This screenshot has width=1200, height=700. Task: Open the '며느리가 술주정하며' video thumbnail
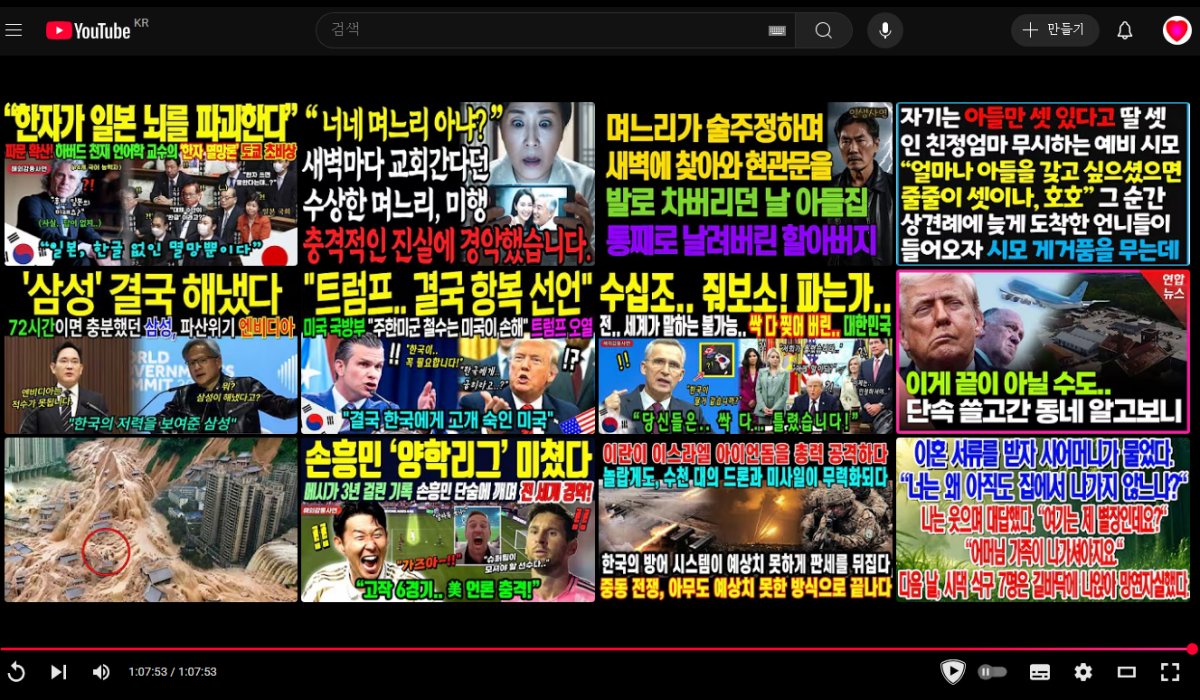click(x=745, y=183)
